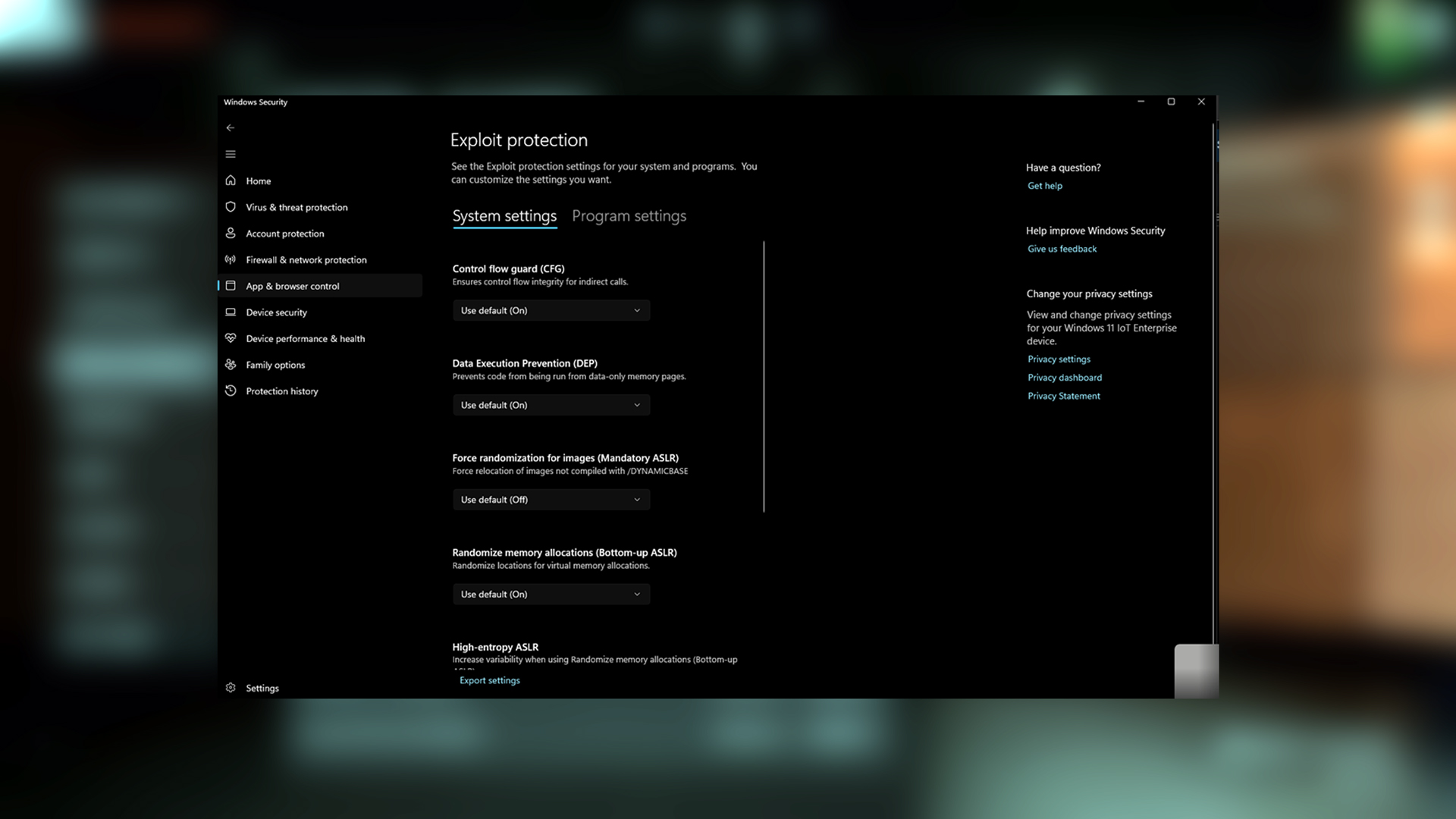
Task: Open the Control flow guard (CFG) dropdown
Action: [551, 311]
